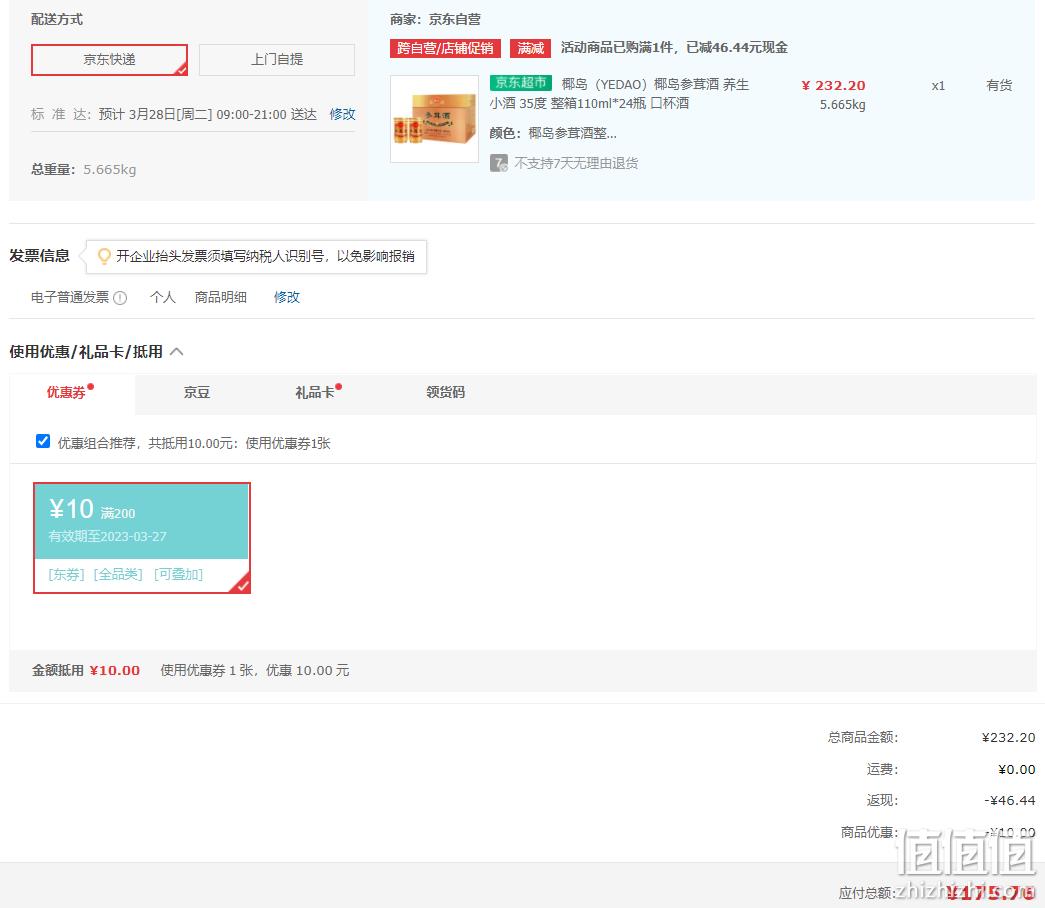Click the 京东超市 green badge
This screenshot has width=1045, height=908.
521,83
